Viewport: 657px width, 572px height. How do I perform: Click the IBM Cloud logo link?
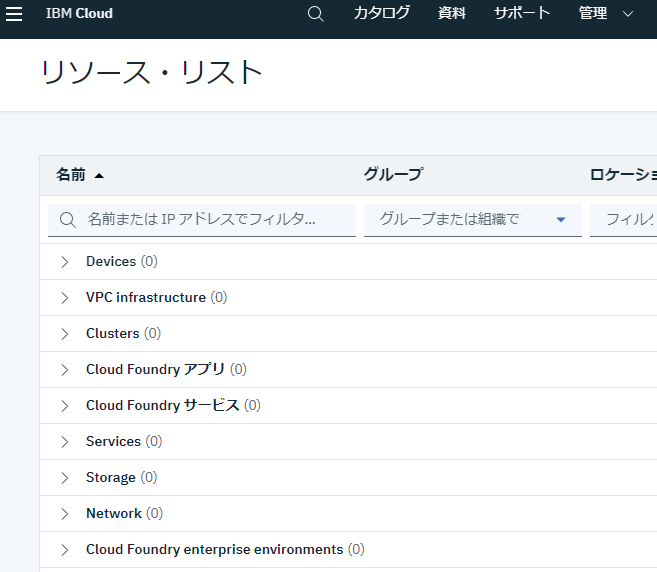click(x=79, y=13)
